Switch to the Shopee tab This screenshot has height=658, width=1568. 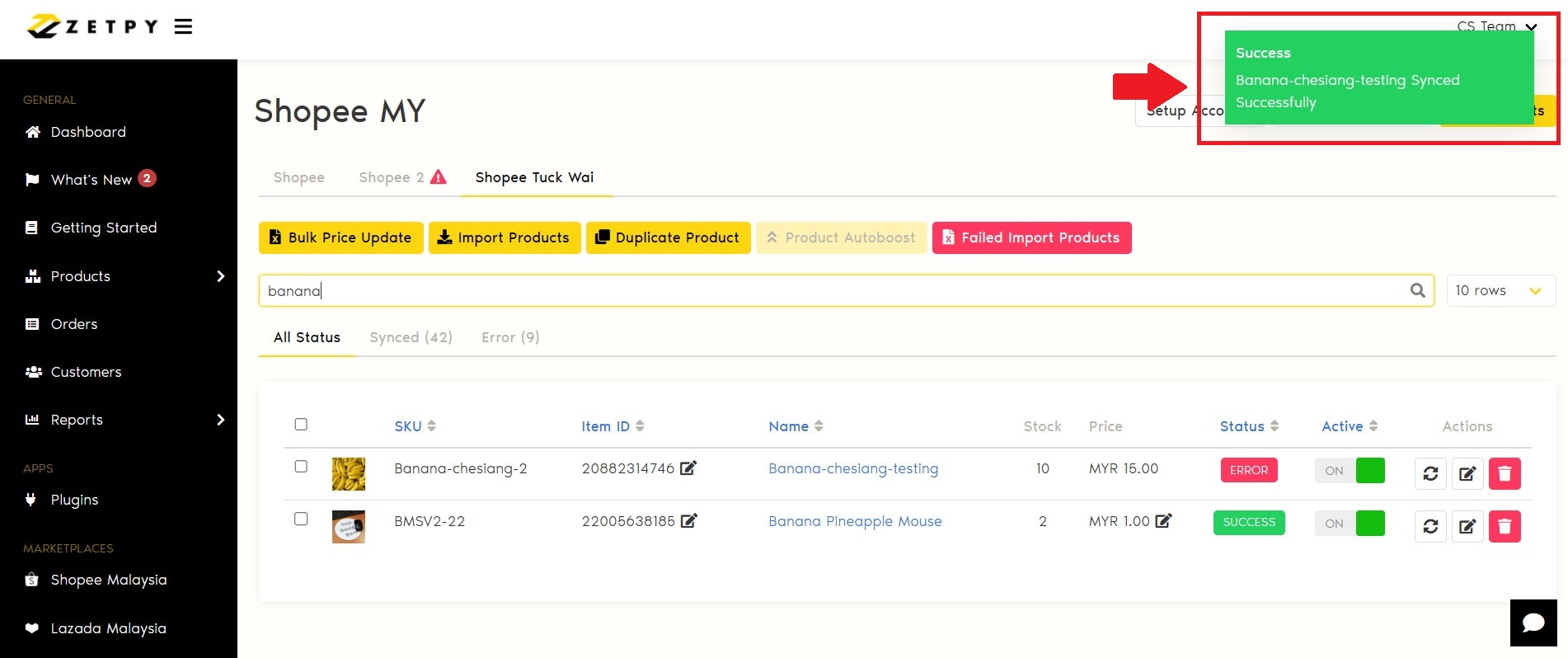tap(299, 177)
